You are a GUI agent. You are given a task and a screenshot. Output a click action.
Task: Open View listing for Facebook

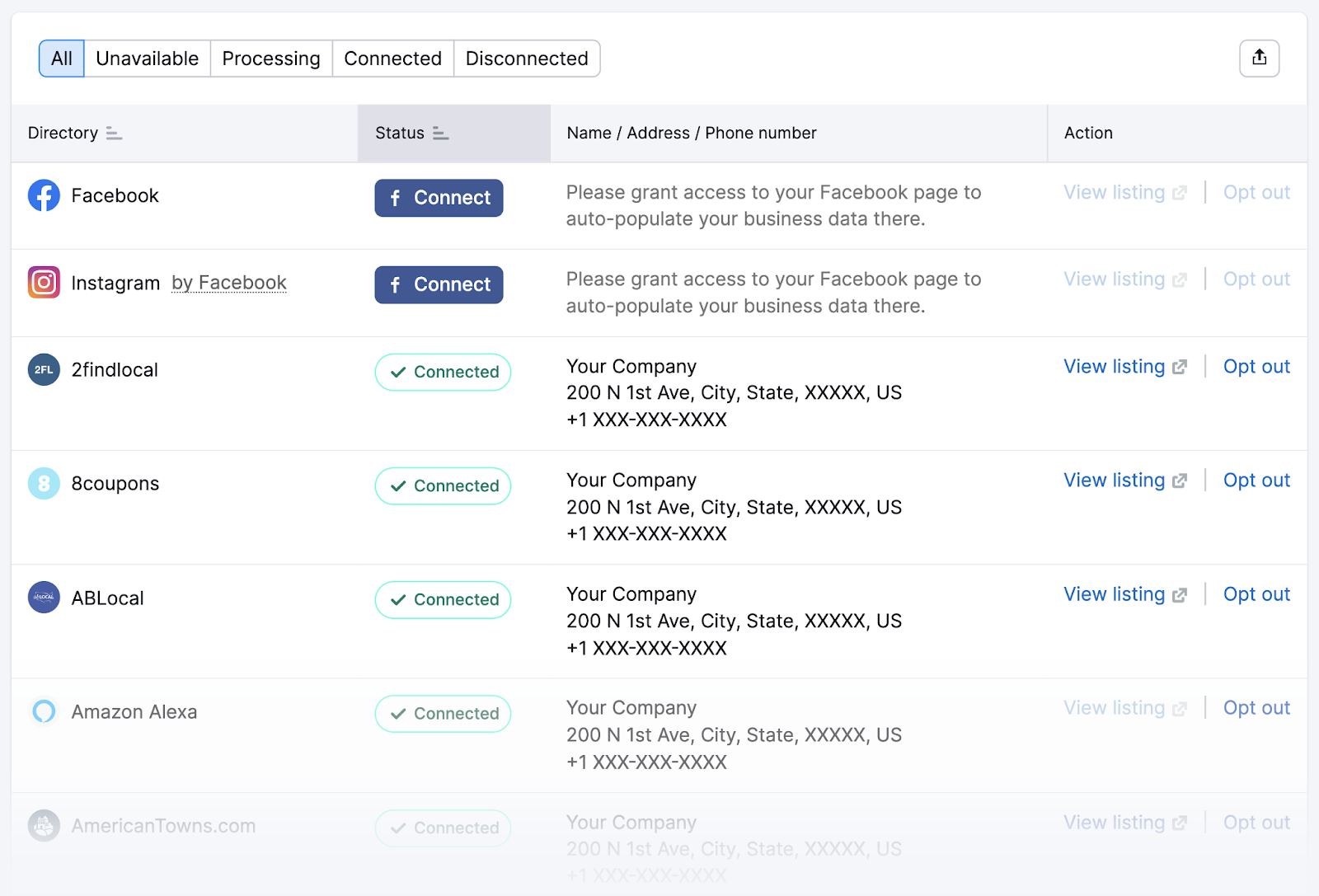[1125, 193]
